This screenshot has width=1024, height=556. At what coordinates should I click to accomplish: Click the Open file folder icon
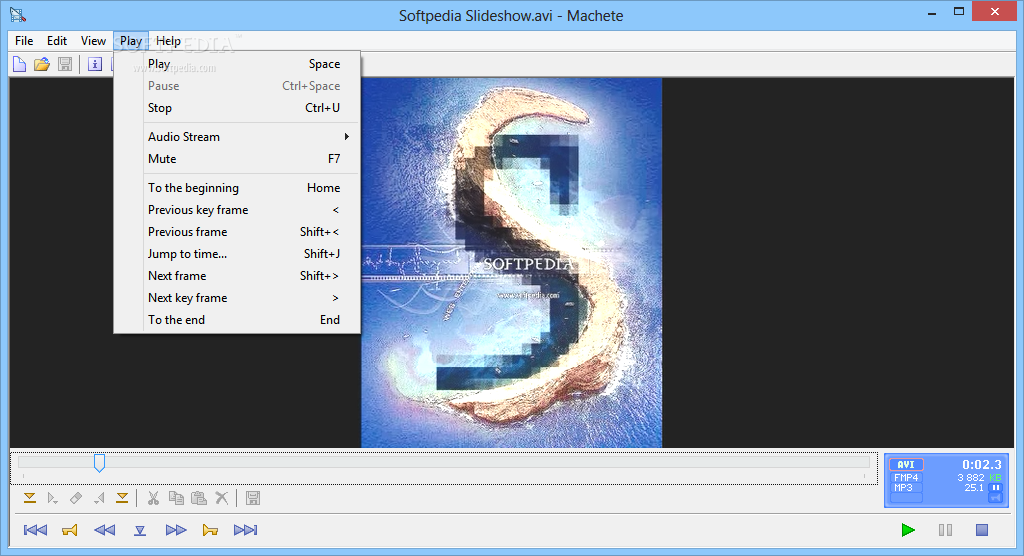click(42, 64)
